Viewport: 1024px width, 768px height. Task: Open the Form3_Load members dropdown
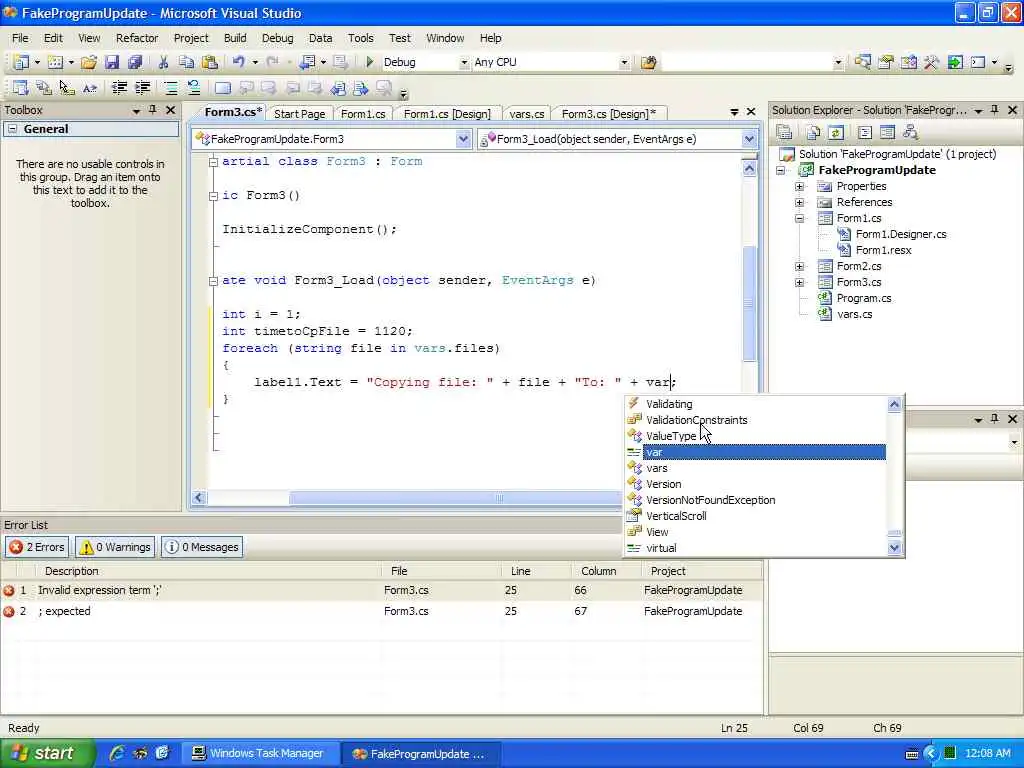749,138
